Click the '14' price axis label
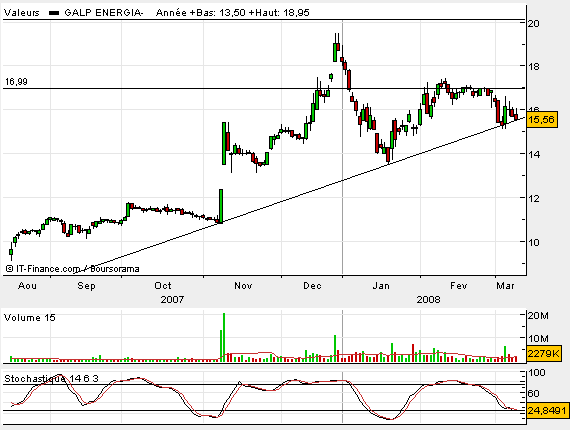The image size is (570, 430). [x=533, y=154]
